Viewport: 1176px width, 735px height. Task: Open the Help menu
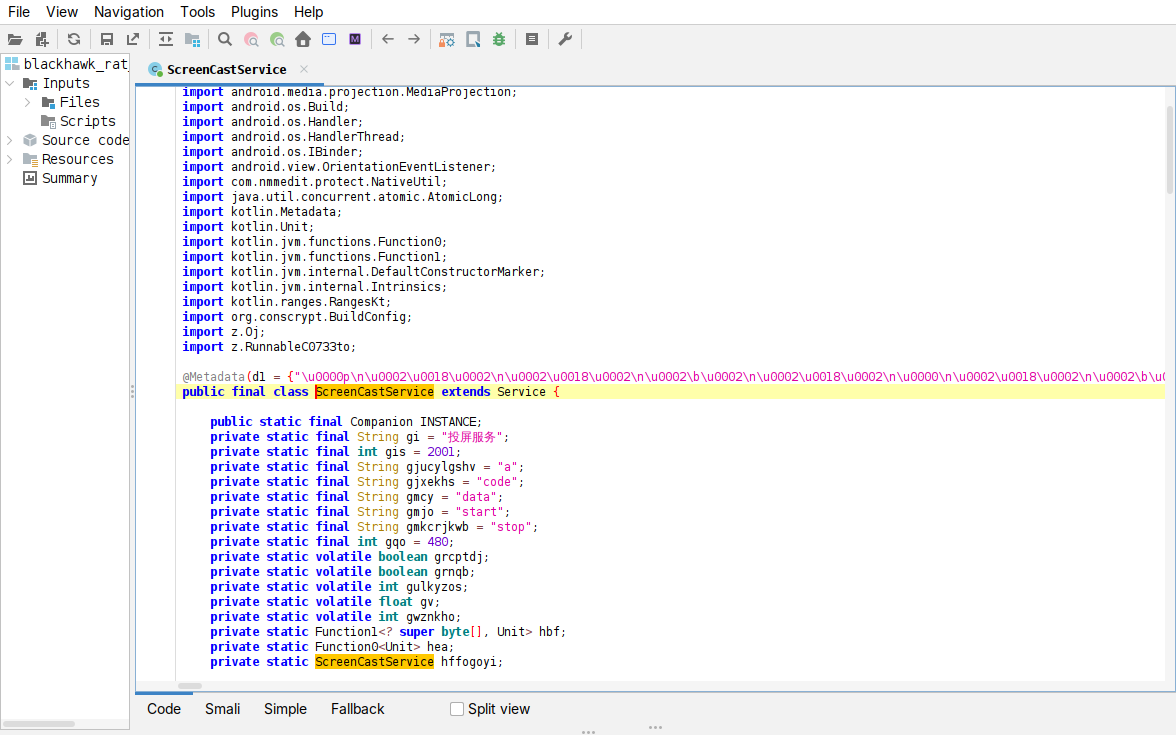(x=308, y=12)
